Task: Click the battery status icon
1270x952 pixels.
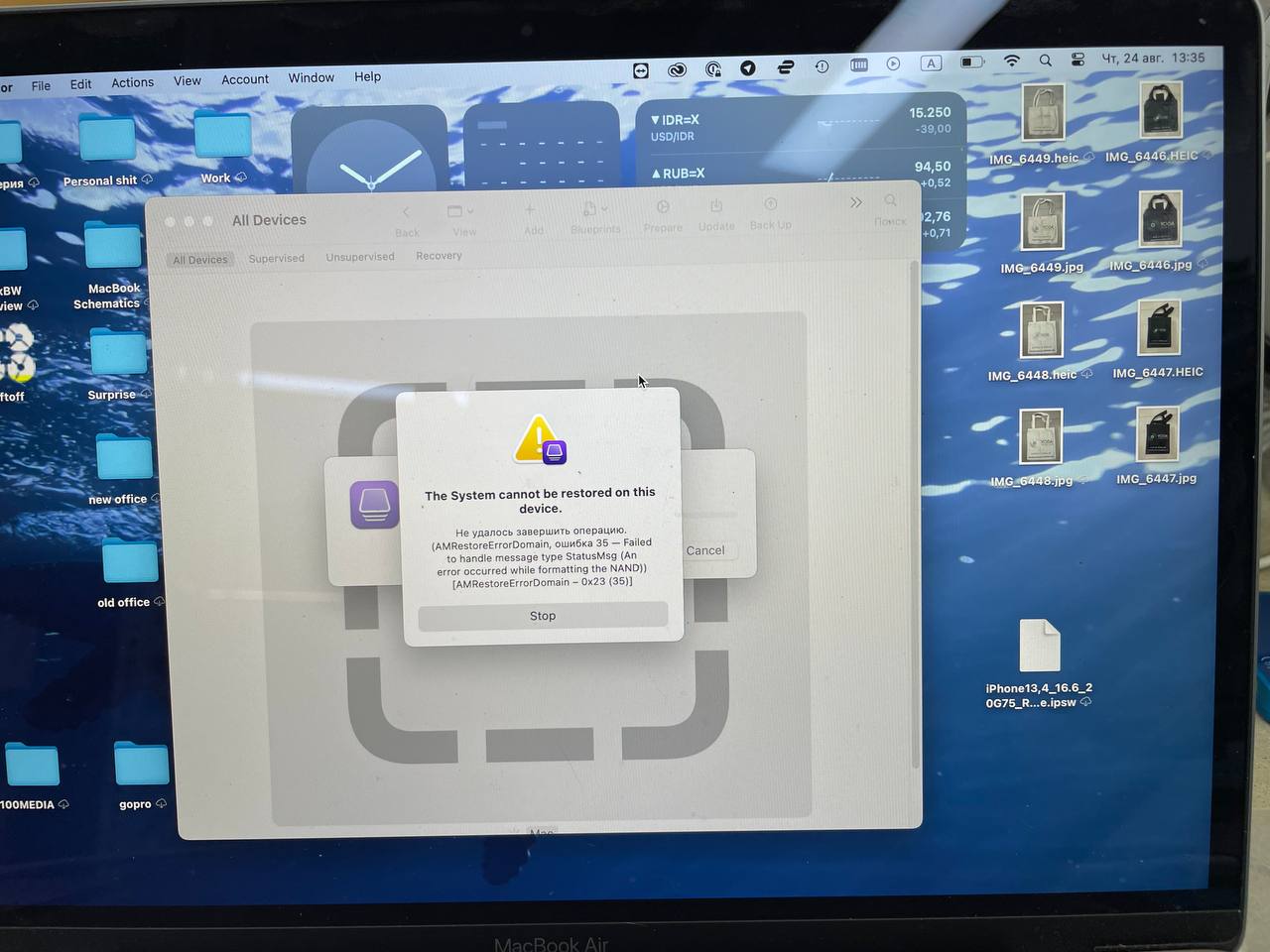Action: coord(972,61)
